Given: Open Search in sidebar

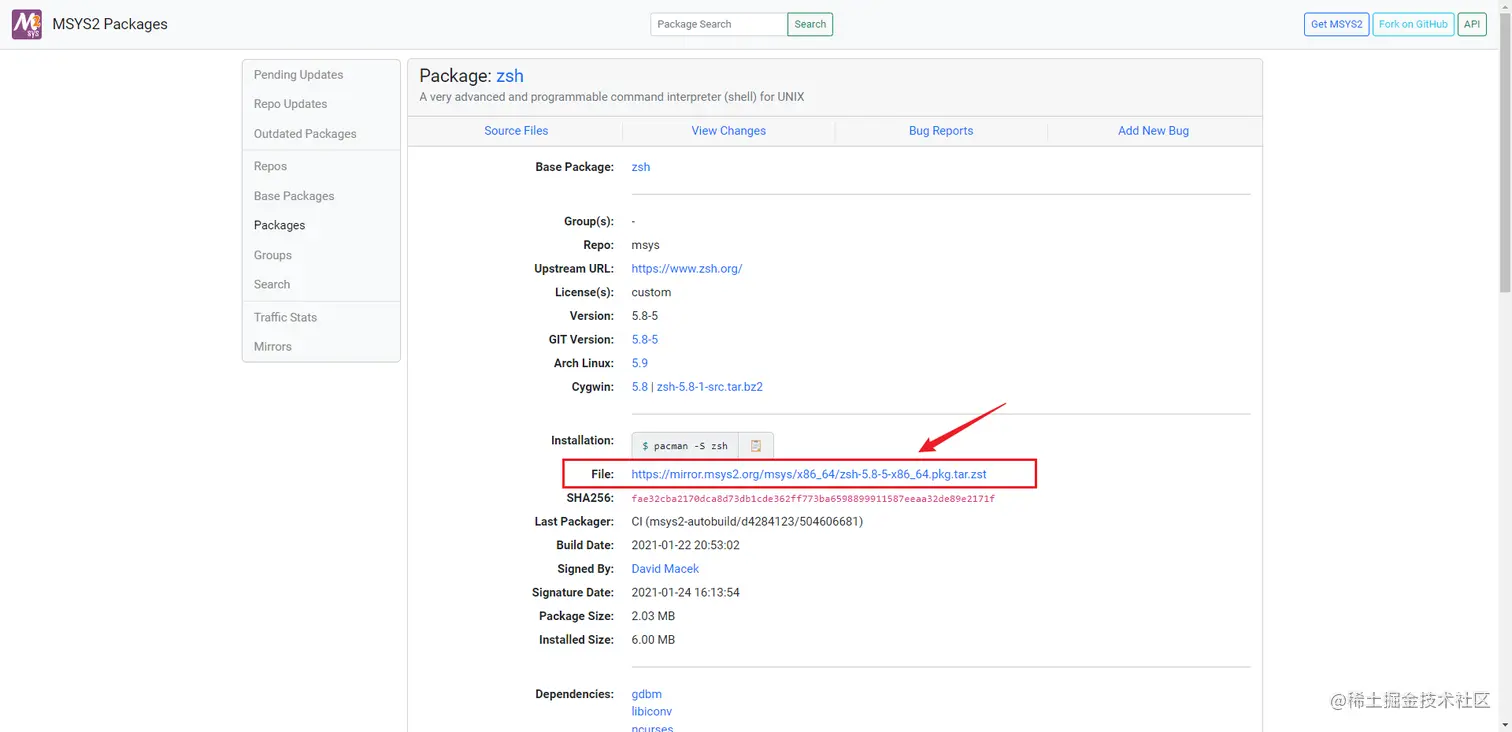Looking at the screenshot, I should pos(271,284).
